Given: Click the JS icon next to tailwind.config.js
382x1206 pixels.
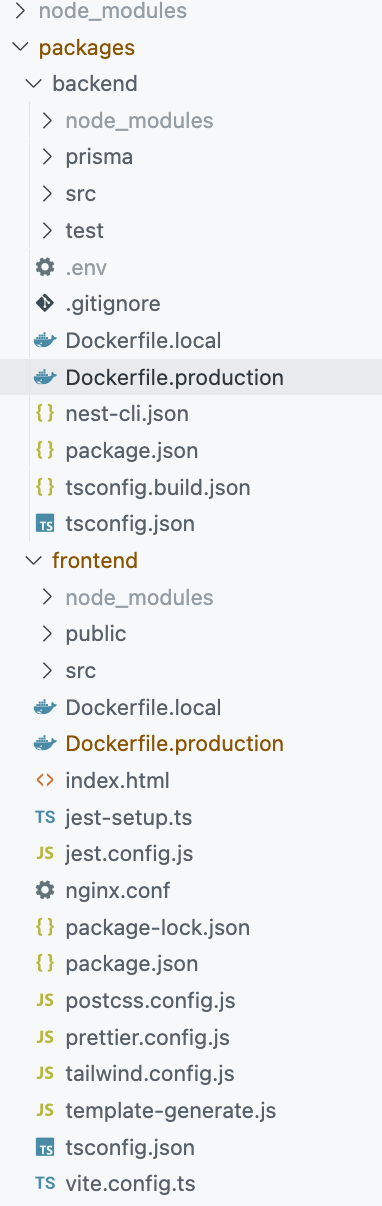Looking at the screenshot, I should coord(45,1073).
